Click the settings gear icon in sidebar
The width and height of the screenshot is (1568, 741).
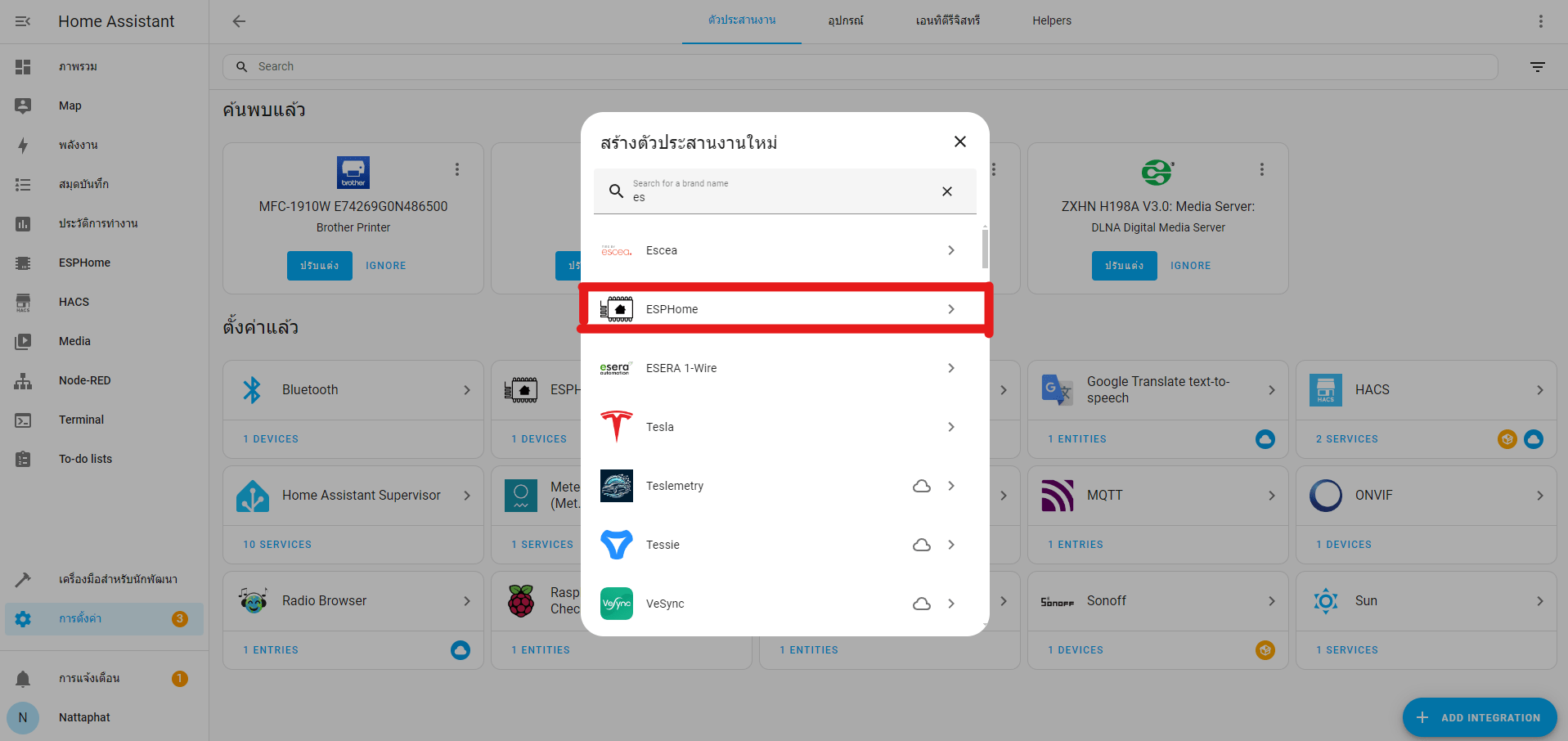23,619
